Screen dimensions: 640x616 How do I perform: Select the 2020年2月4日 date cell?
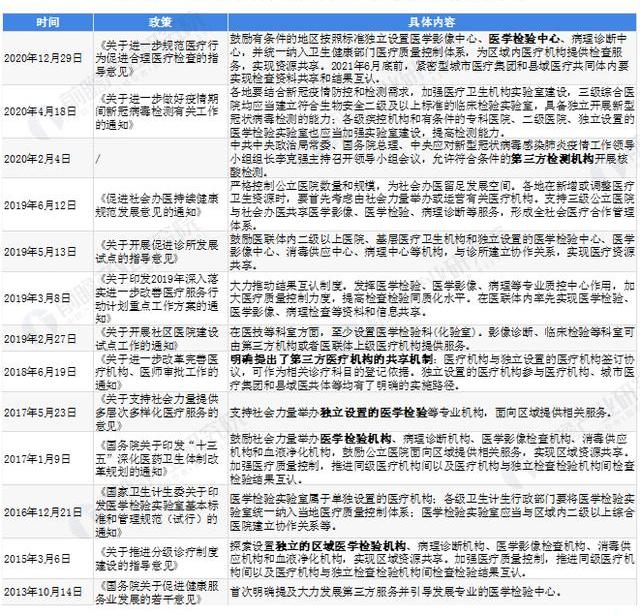47,159
